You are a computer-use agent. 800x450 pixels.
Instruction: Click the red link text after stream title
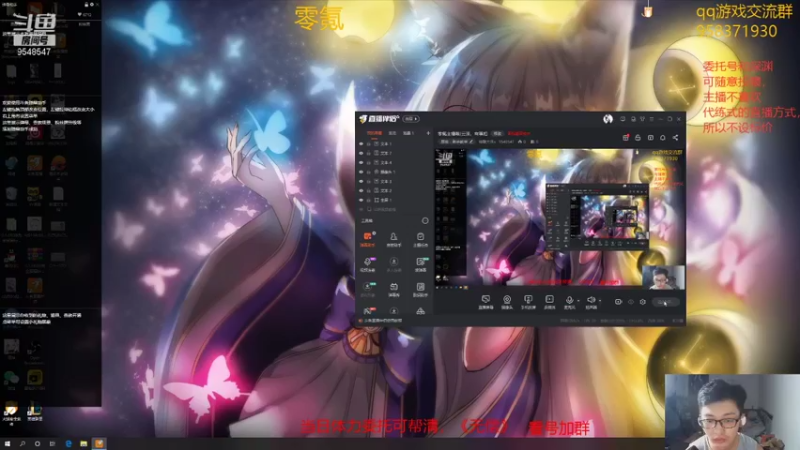click(519, 134)
